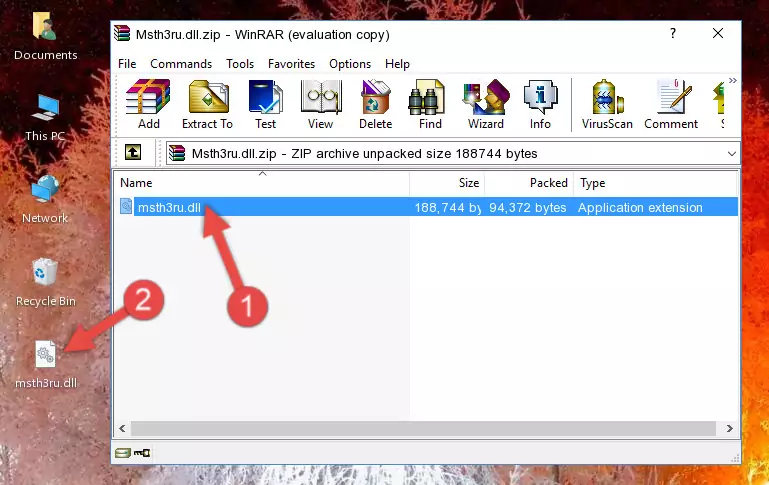Select the Documents desktop icon

point(45,37)
